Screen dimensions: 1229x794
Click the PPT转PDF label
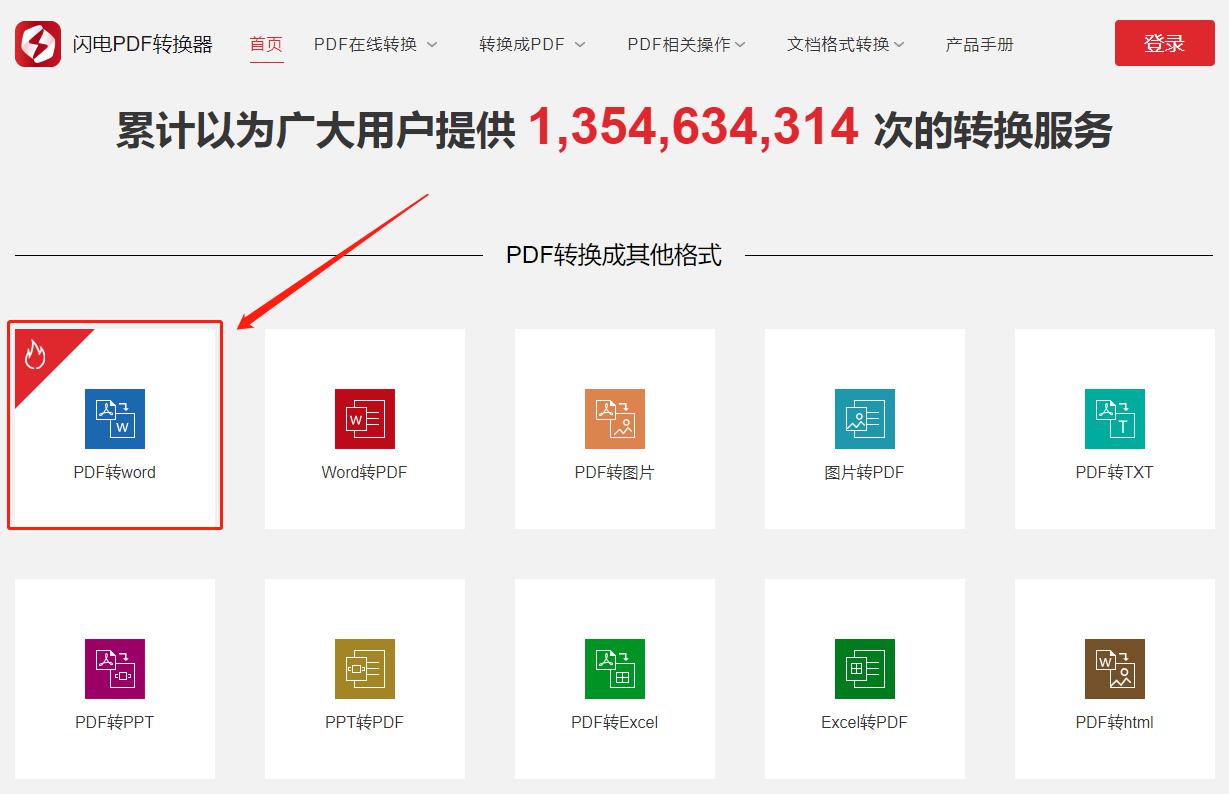pyautogui.click(x=365, y=722)
